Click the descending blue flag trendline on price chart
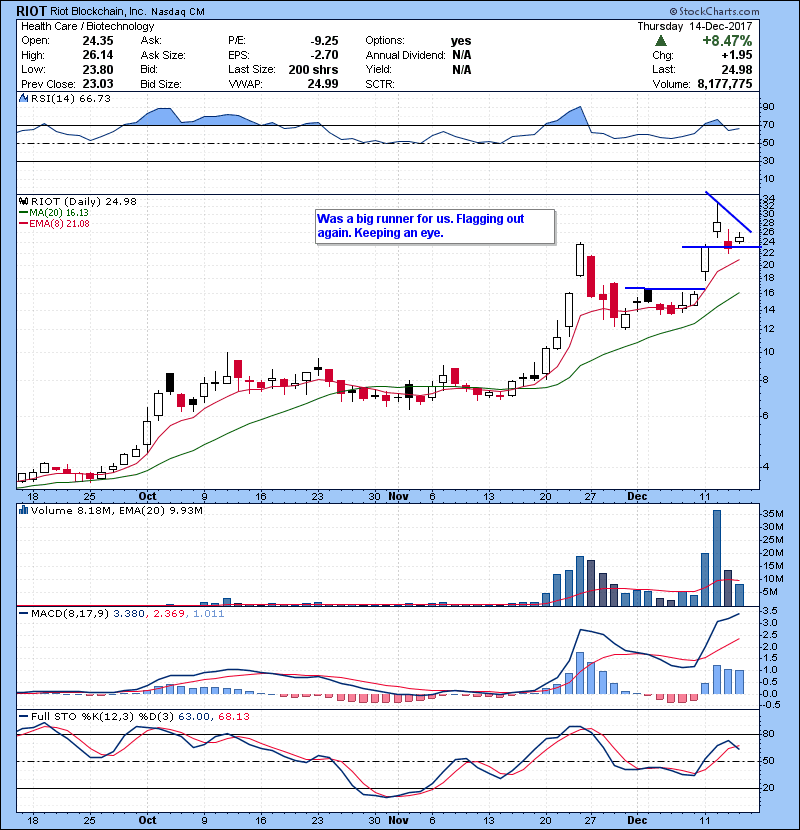This screenshot has height=830, width=800. (729, 212)
